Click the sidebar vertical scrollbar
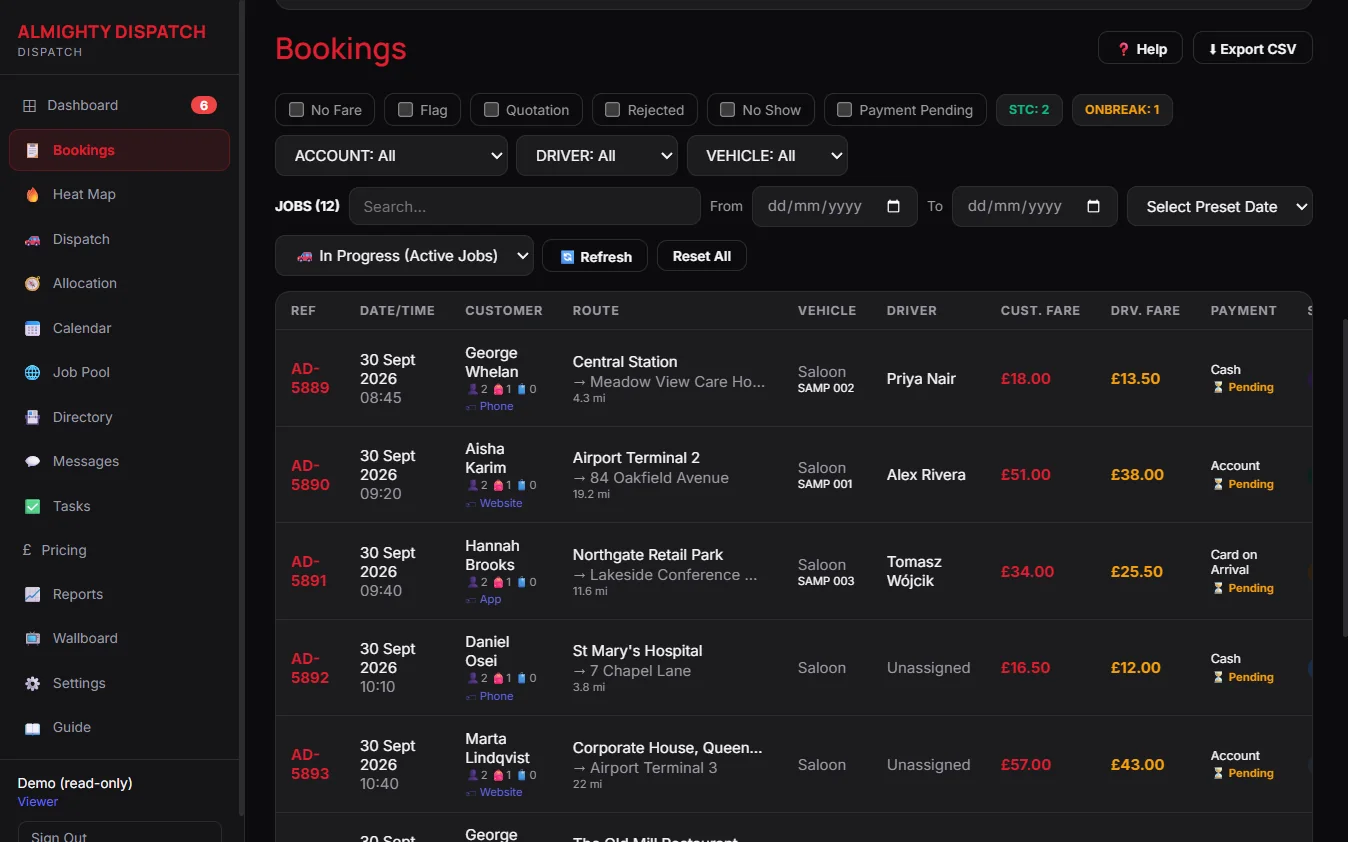This screenshot has width=1348, height=842. pos(241,408)
